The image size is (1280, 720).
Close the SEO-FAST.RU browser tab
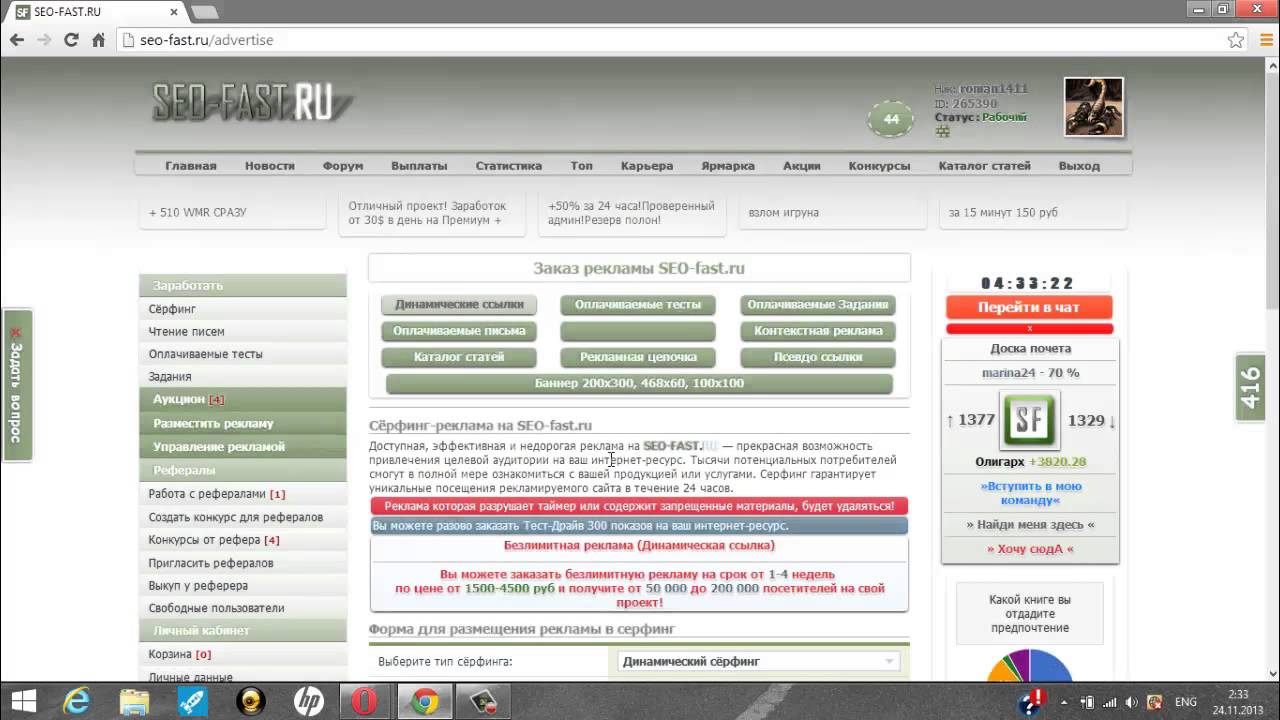174,13
